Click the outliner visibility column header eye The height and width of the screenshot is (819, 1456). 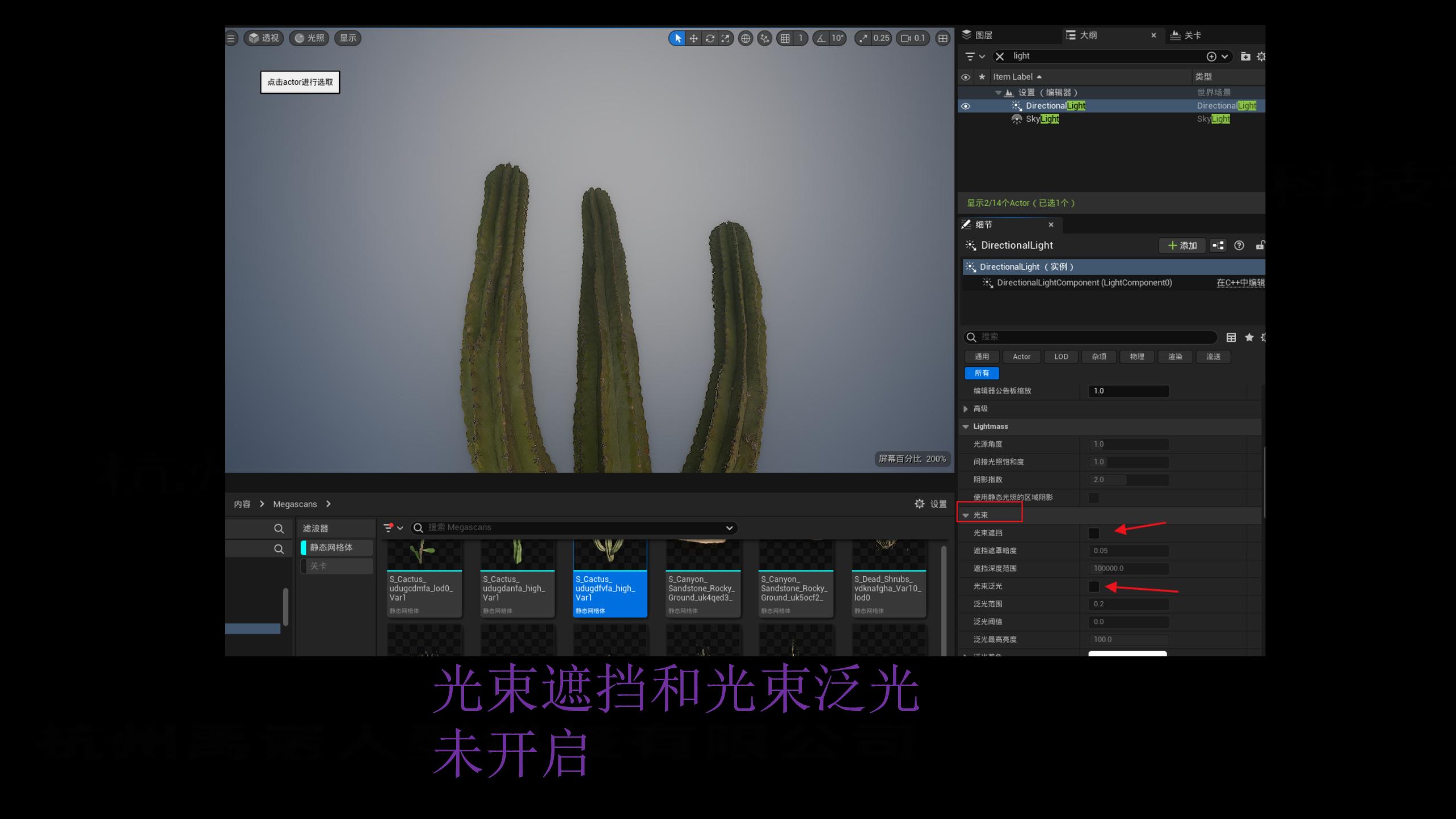coord(966,77)
